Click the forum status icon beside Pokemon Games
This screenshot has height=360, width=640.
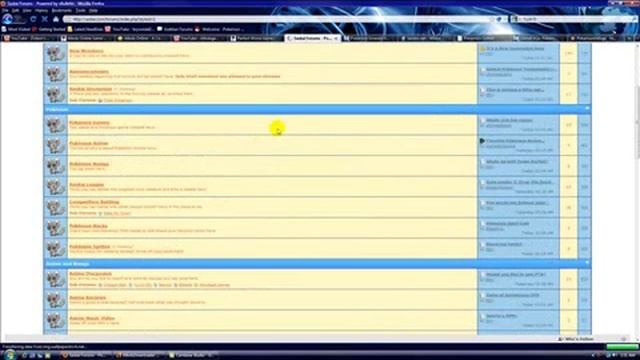click(56, 125)
